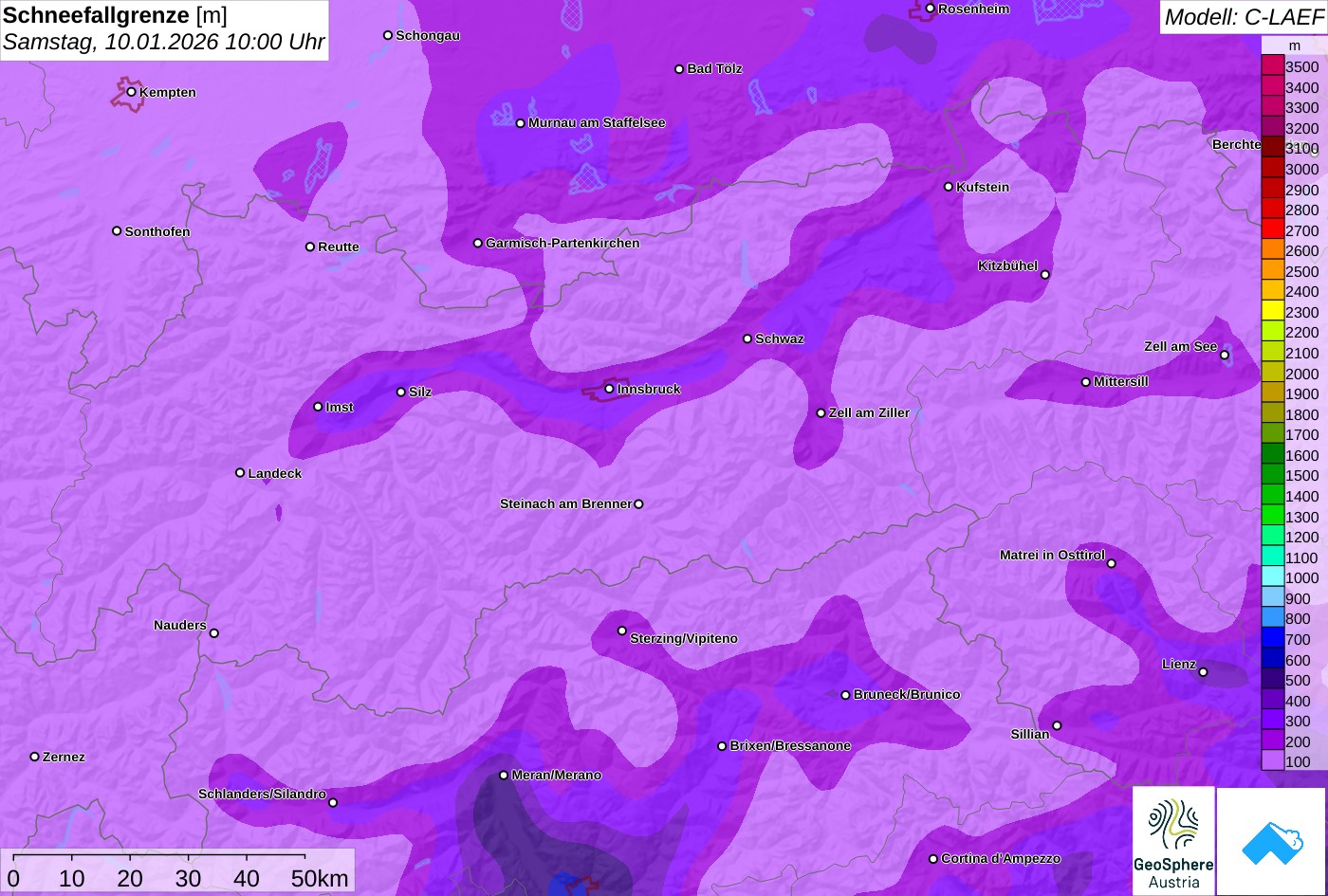1328x896 pixels.
Task: Click the Meran/Merano city marker
Action: pos(504,776)
